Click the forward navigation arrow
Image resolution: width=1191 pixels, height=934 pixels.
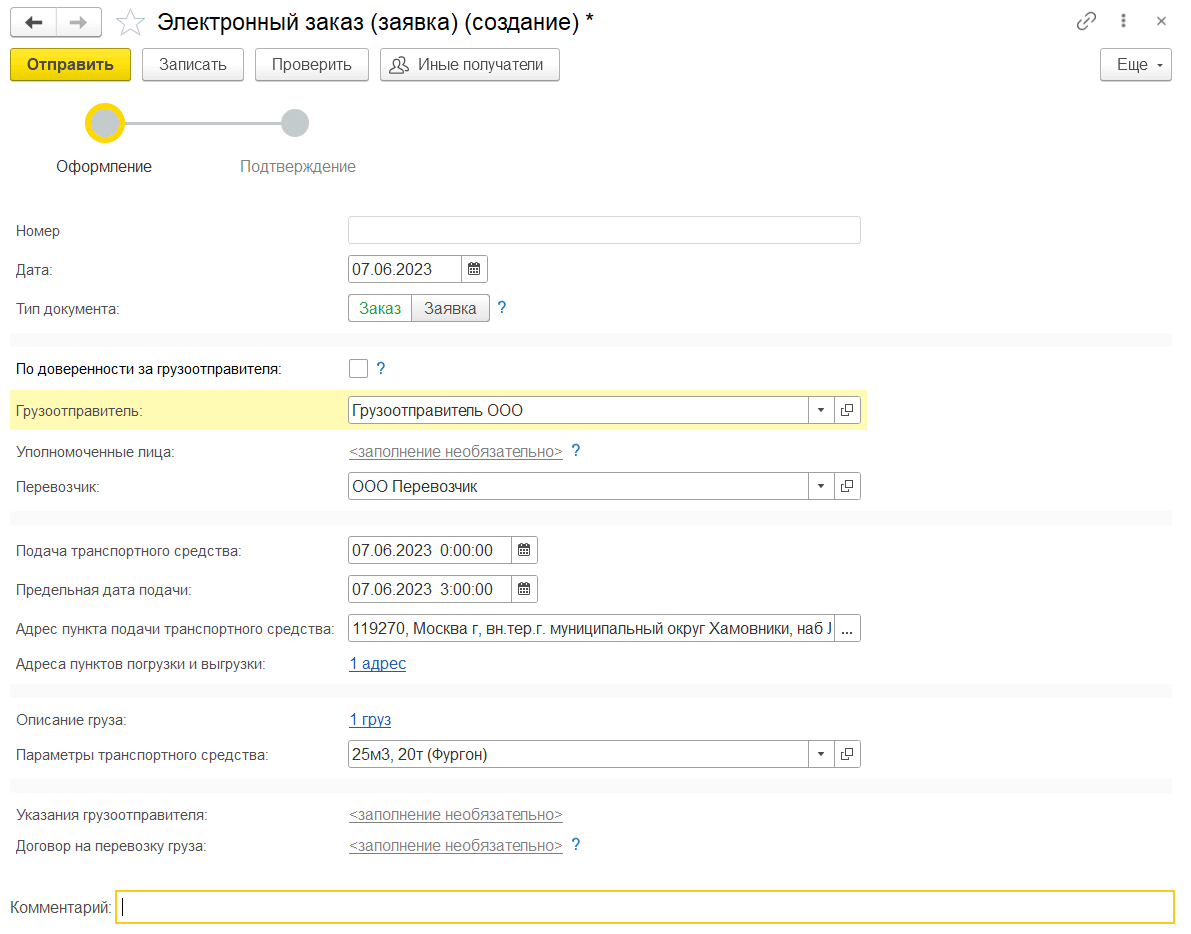[78, 22]
